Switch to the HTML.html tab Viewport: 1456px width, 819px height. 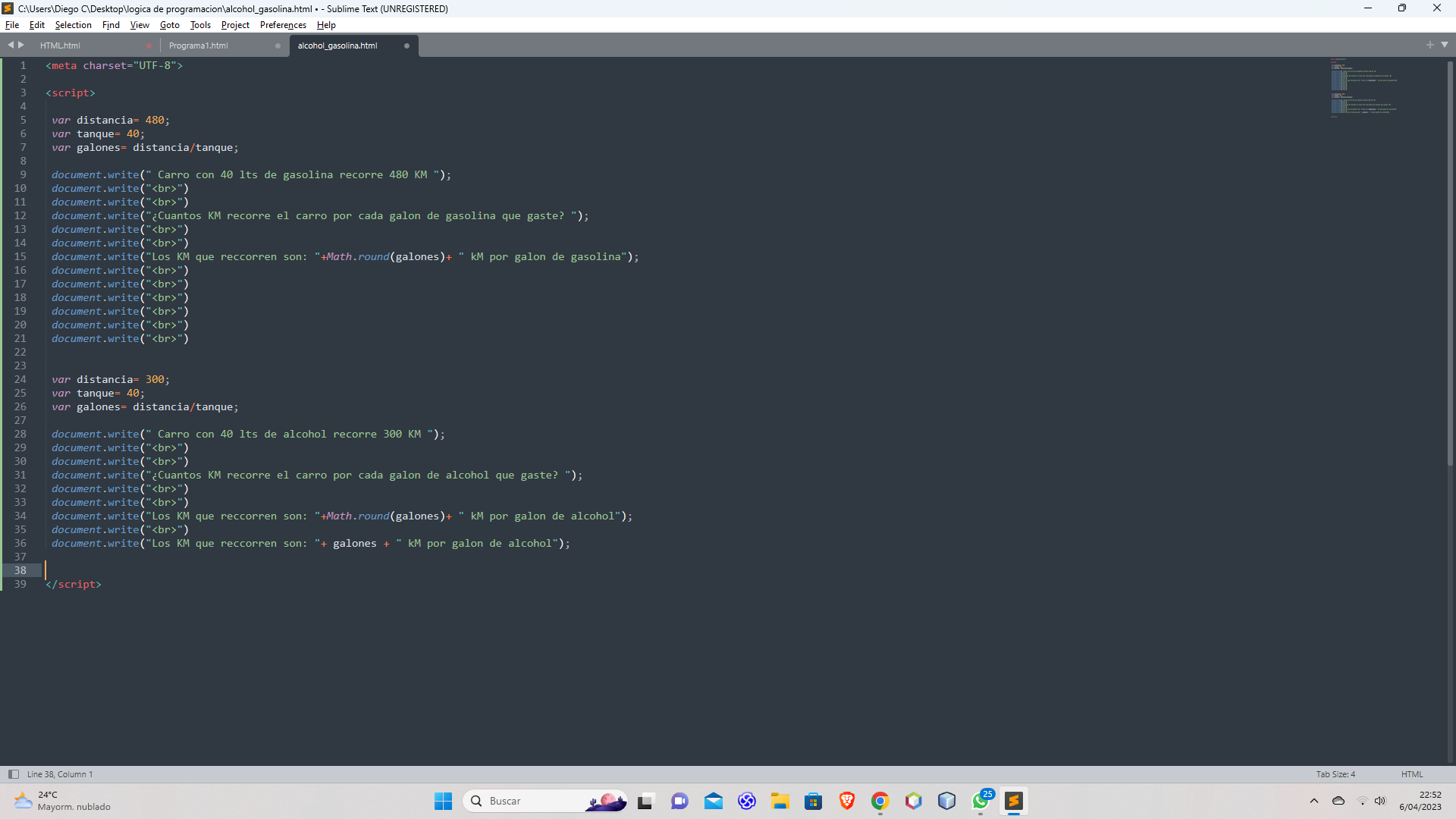[x=60, y=45]
